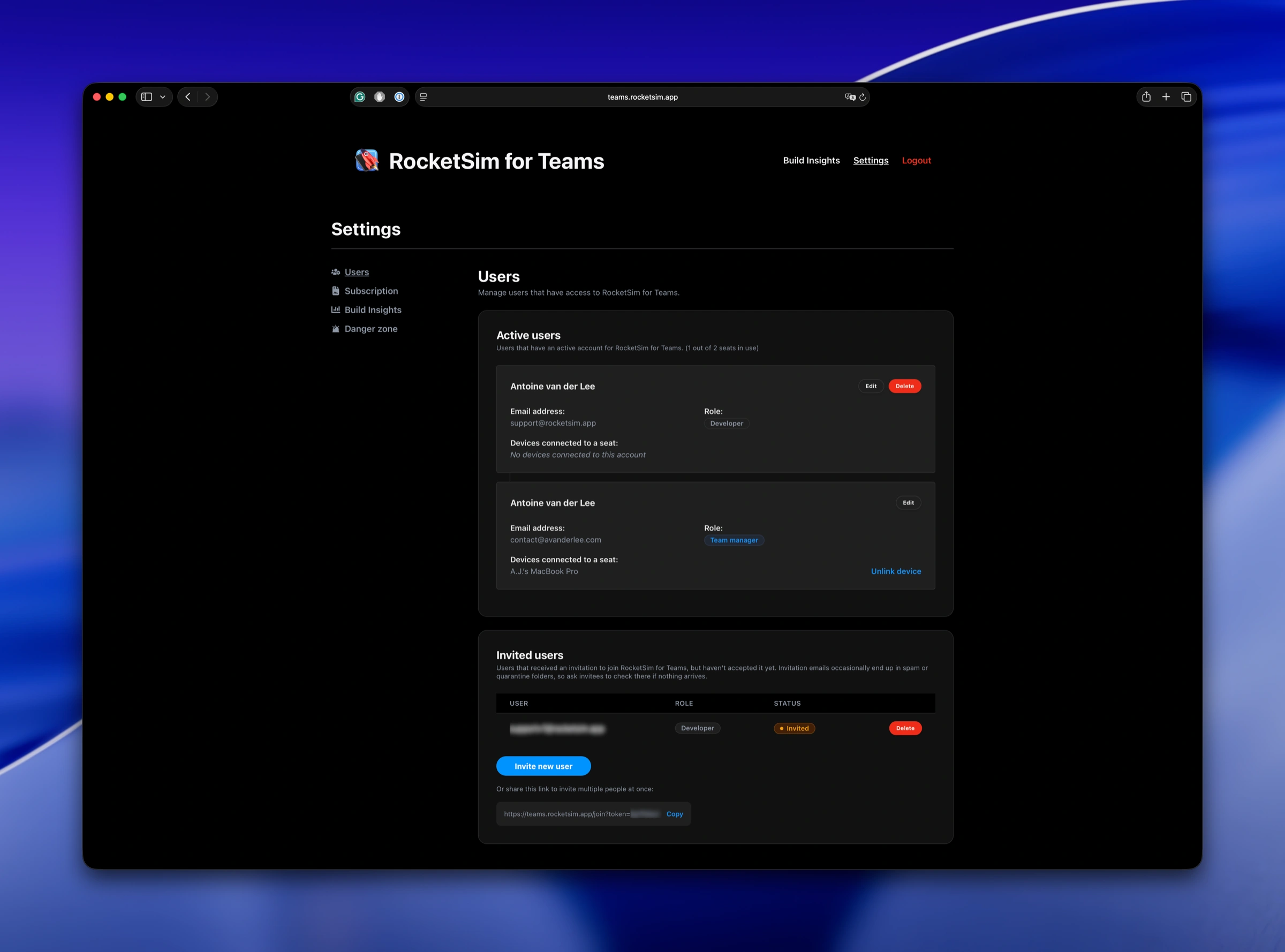Click the RocketSim rocket logo icon
The height and width of the screenshot is (952, 1285).
366,160
